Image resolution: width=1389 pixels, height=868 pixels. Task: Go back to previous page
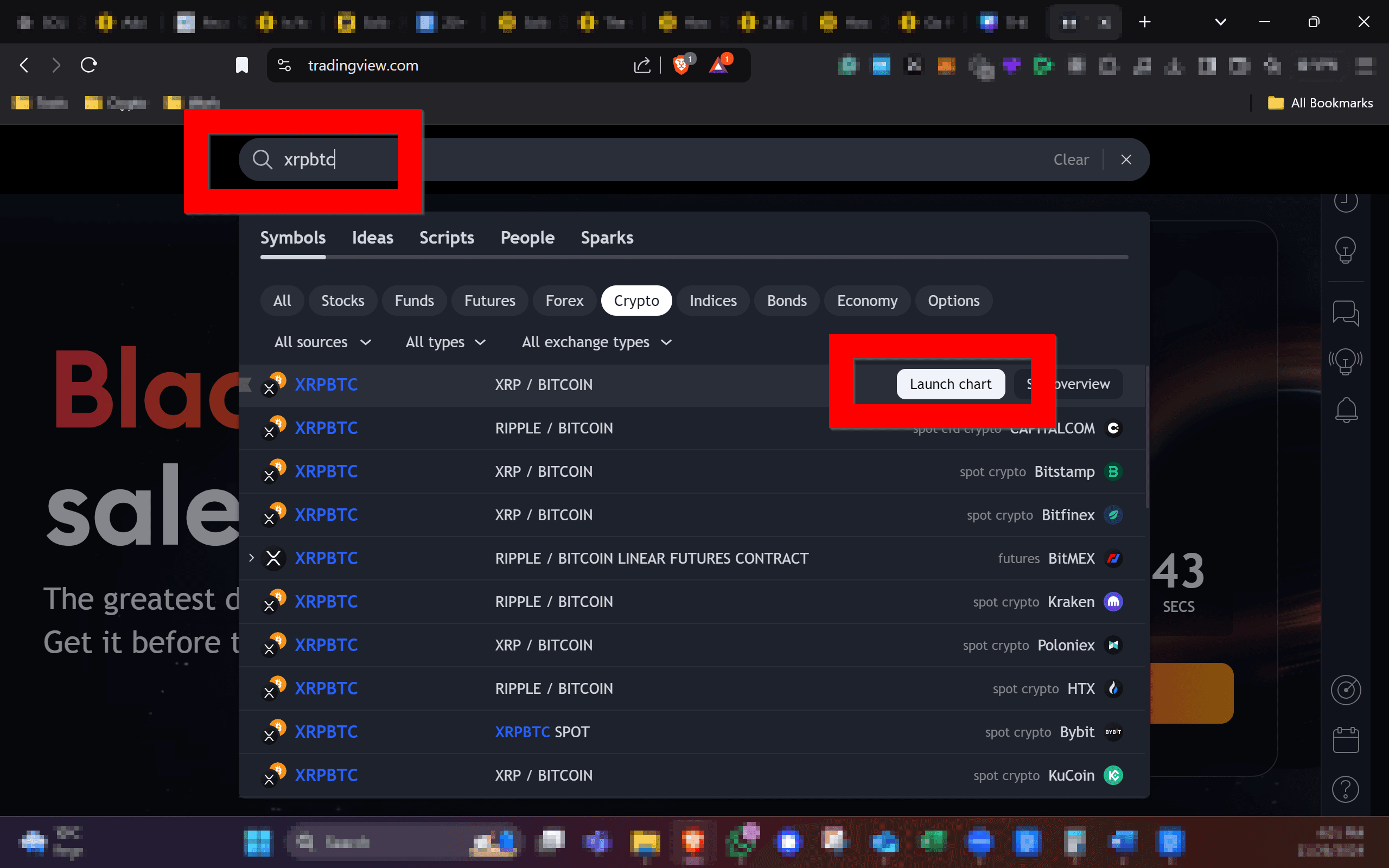(x=24, y=65)
